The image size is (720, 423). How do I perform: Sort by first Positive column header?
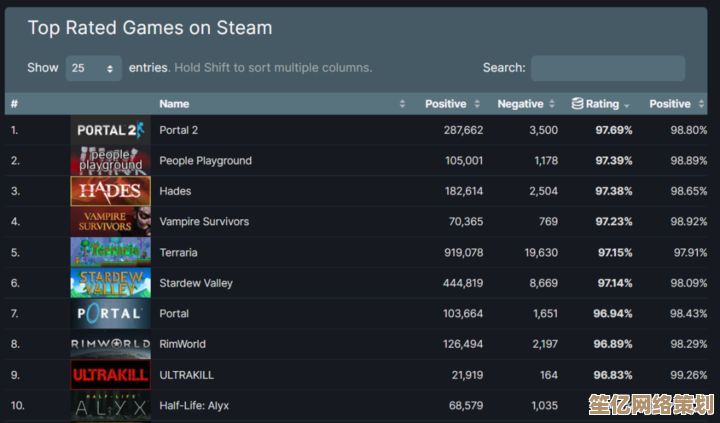coord(445,104)
